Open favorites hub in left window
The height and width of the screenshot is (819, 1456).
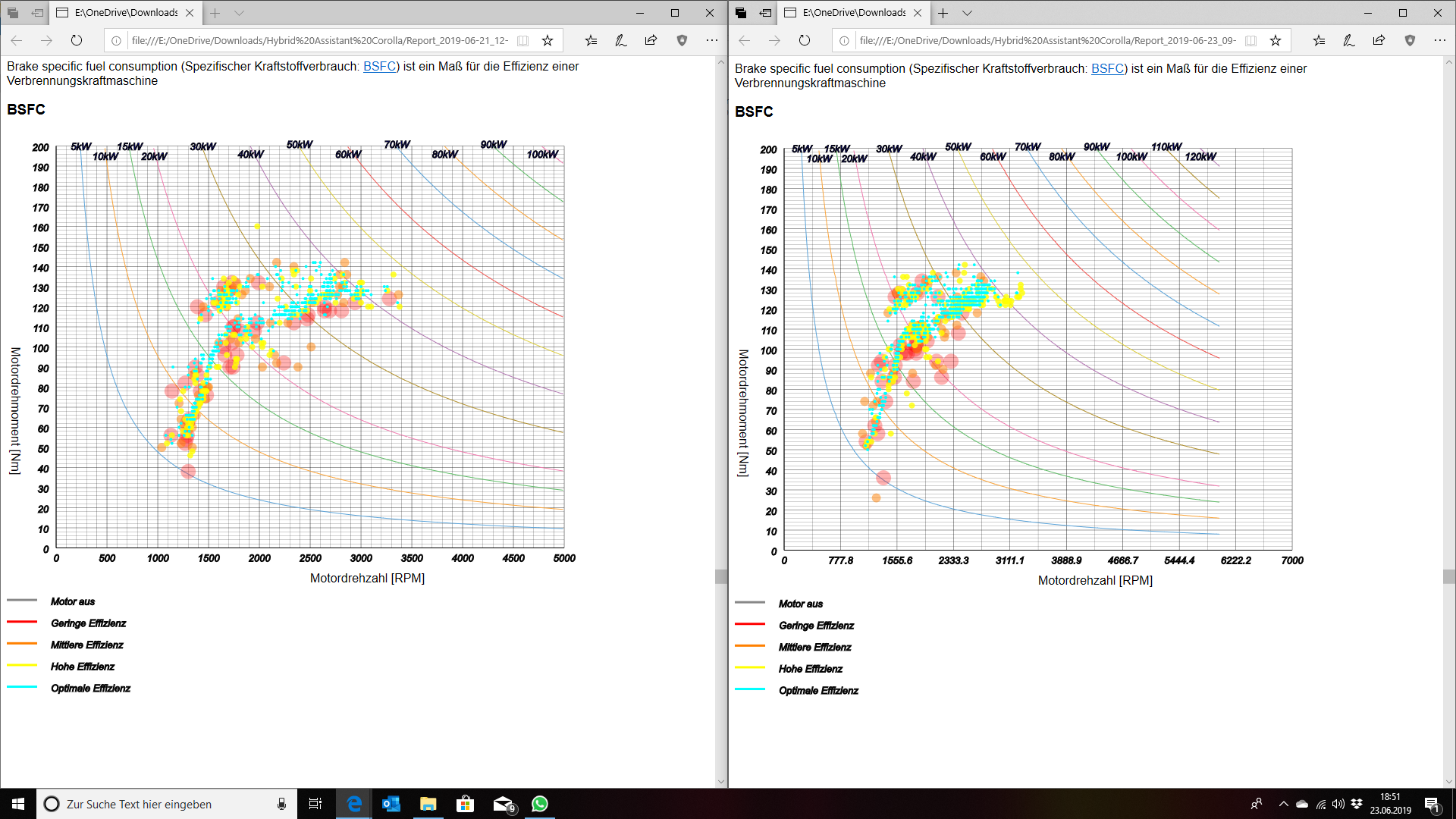pyautogui.click(x=591, y=40)
